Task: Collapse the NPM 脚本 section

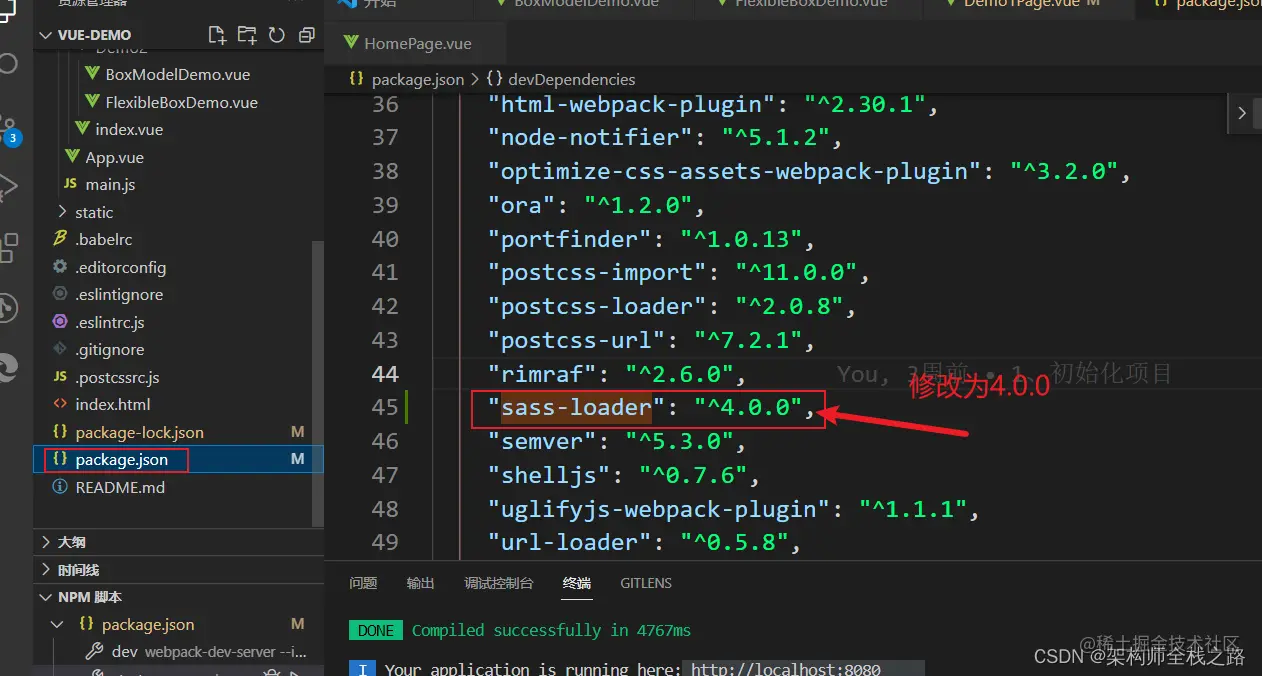Action: tap(46, 596)
